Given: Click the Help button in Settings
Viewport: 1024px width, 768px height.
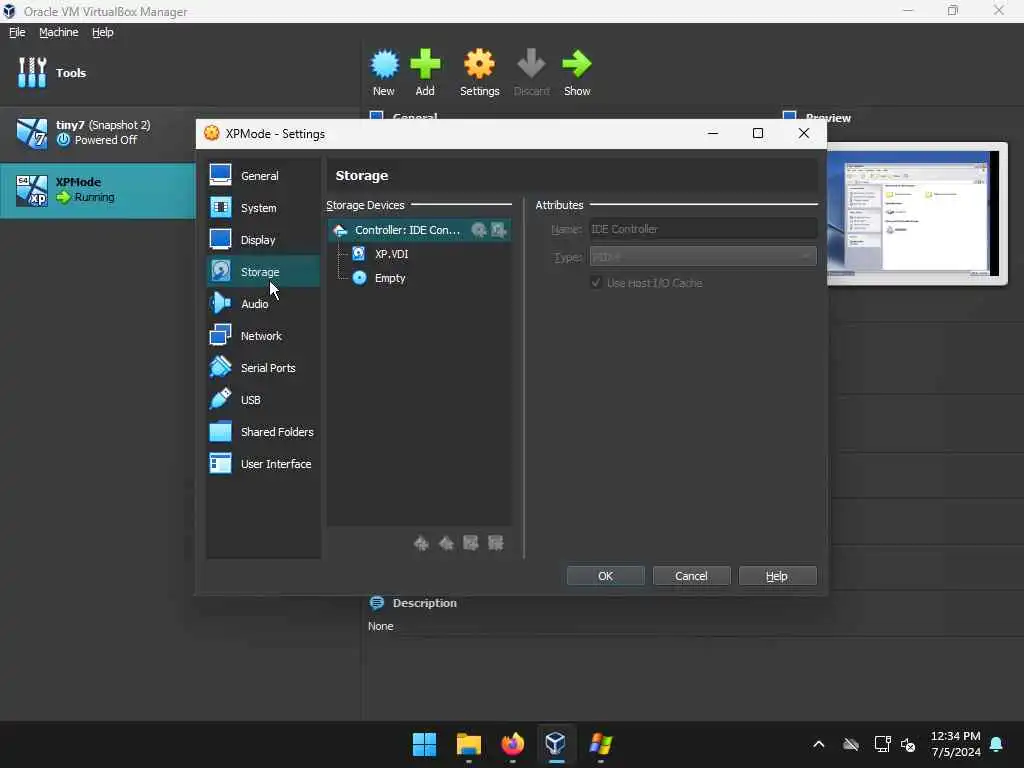Looking at the screenshot, I should 777,576.
